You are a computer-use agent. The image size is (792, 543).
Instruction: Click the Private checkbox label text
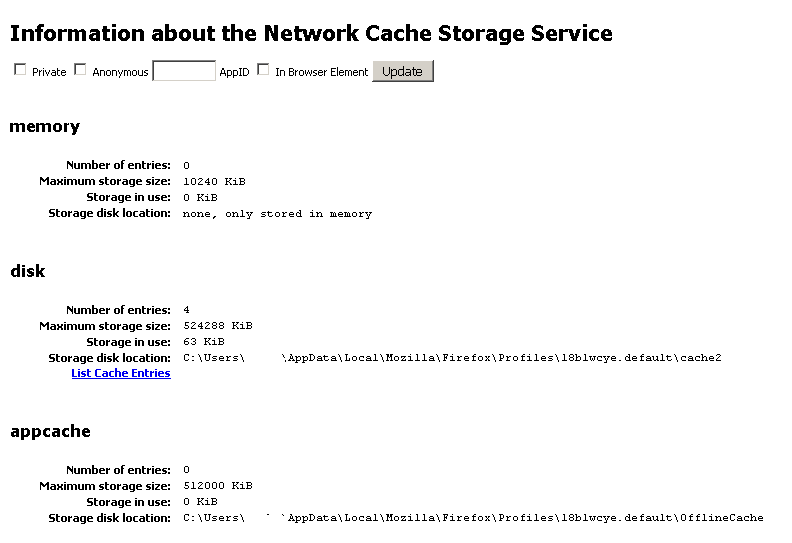click(x=49, y=72)
